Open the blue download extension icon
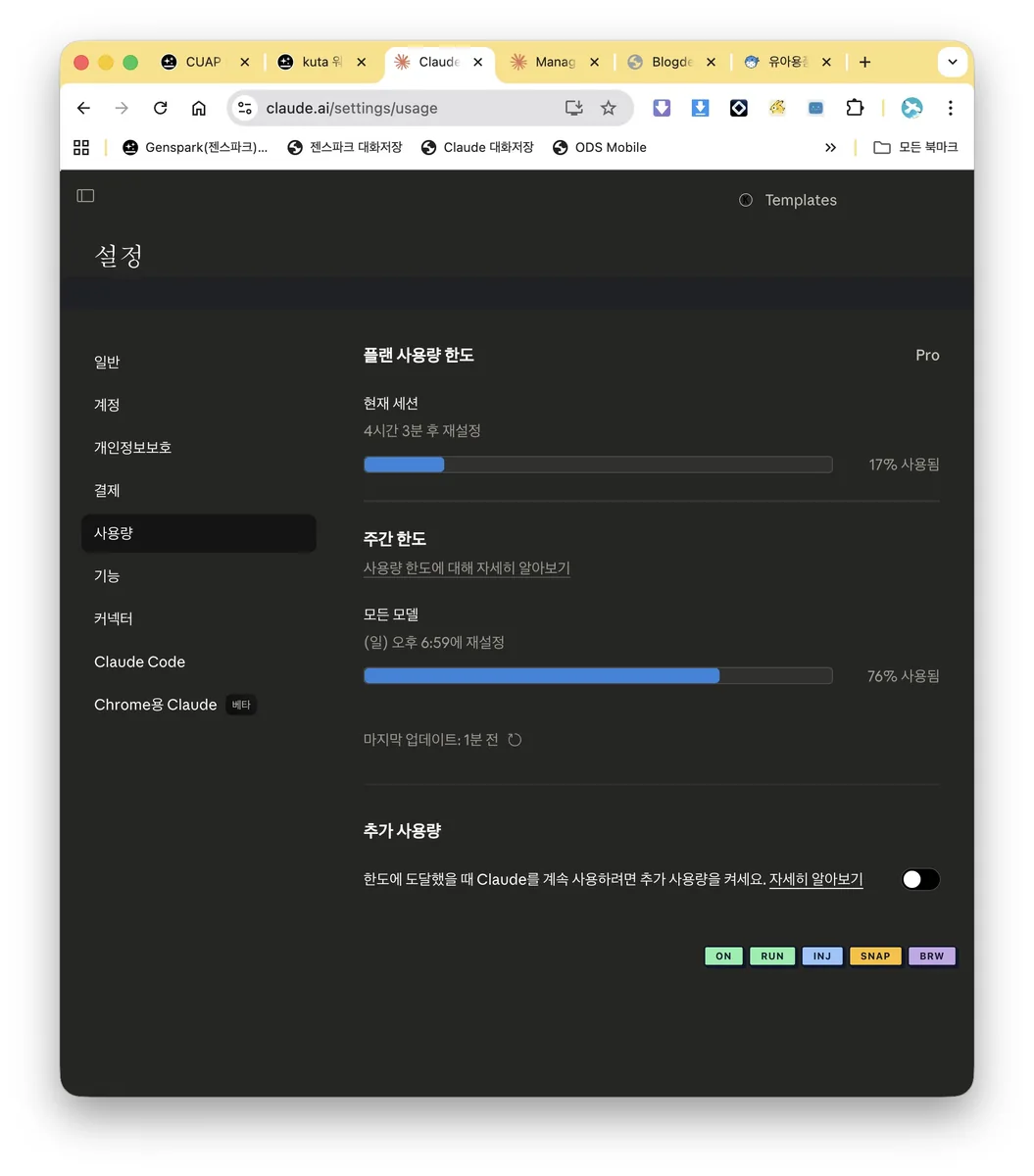1034x1176 pixels. point(700,108)
